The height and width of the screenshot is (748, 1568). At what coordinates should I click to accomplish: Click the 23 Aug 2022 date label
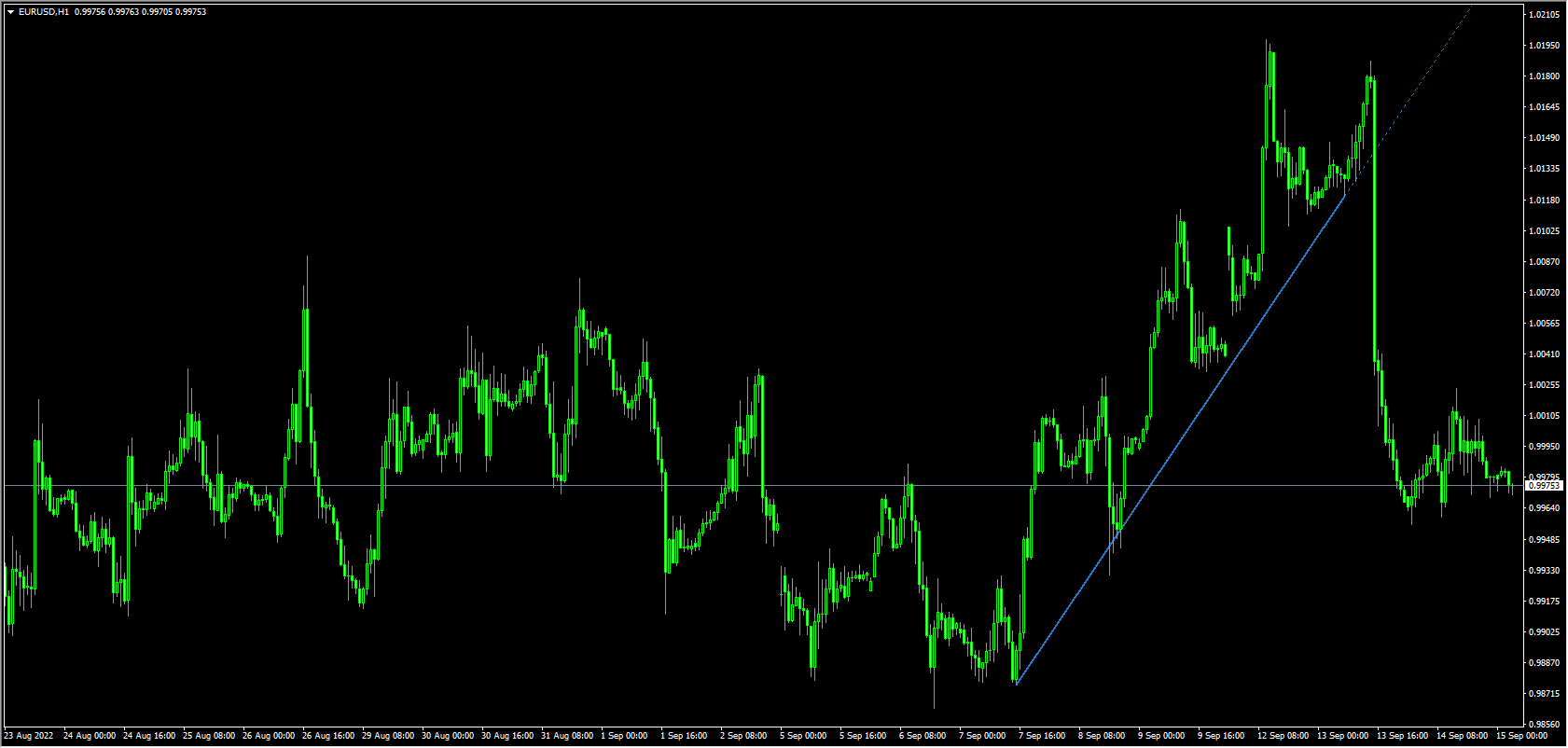pos(29,736)
